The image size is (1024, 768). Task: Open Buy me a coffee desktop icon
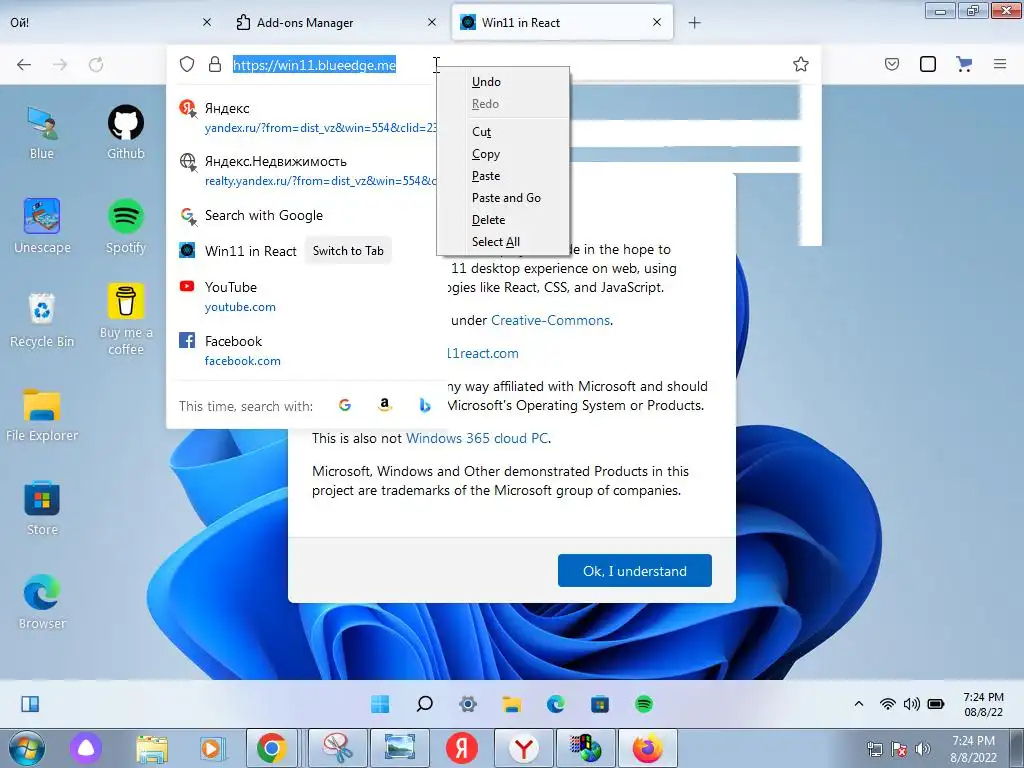126,319
